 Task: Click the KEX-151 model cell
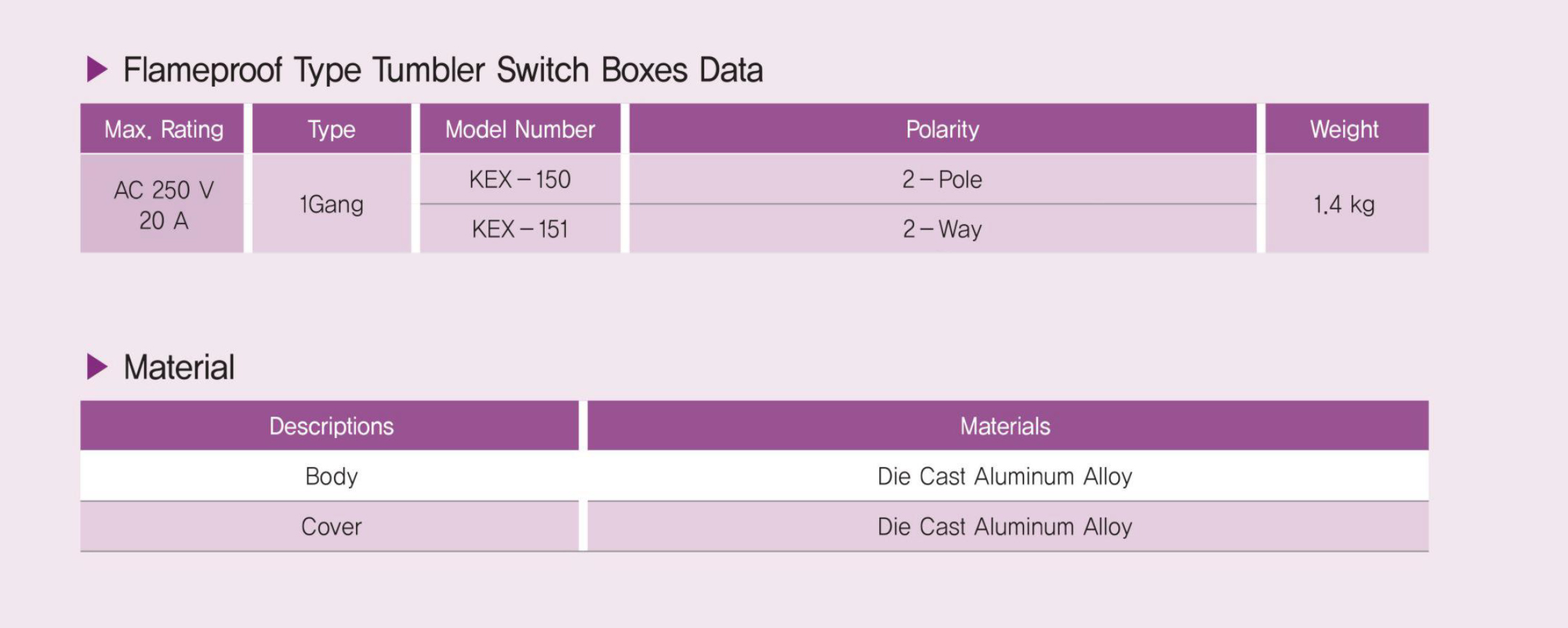pos(520,229)
